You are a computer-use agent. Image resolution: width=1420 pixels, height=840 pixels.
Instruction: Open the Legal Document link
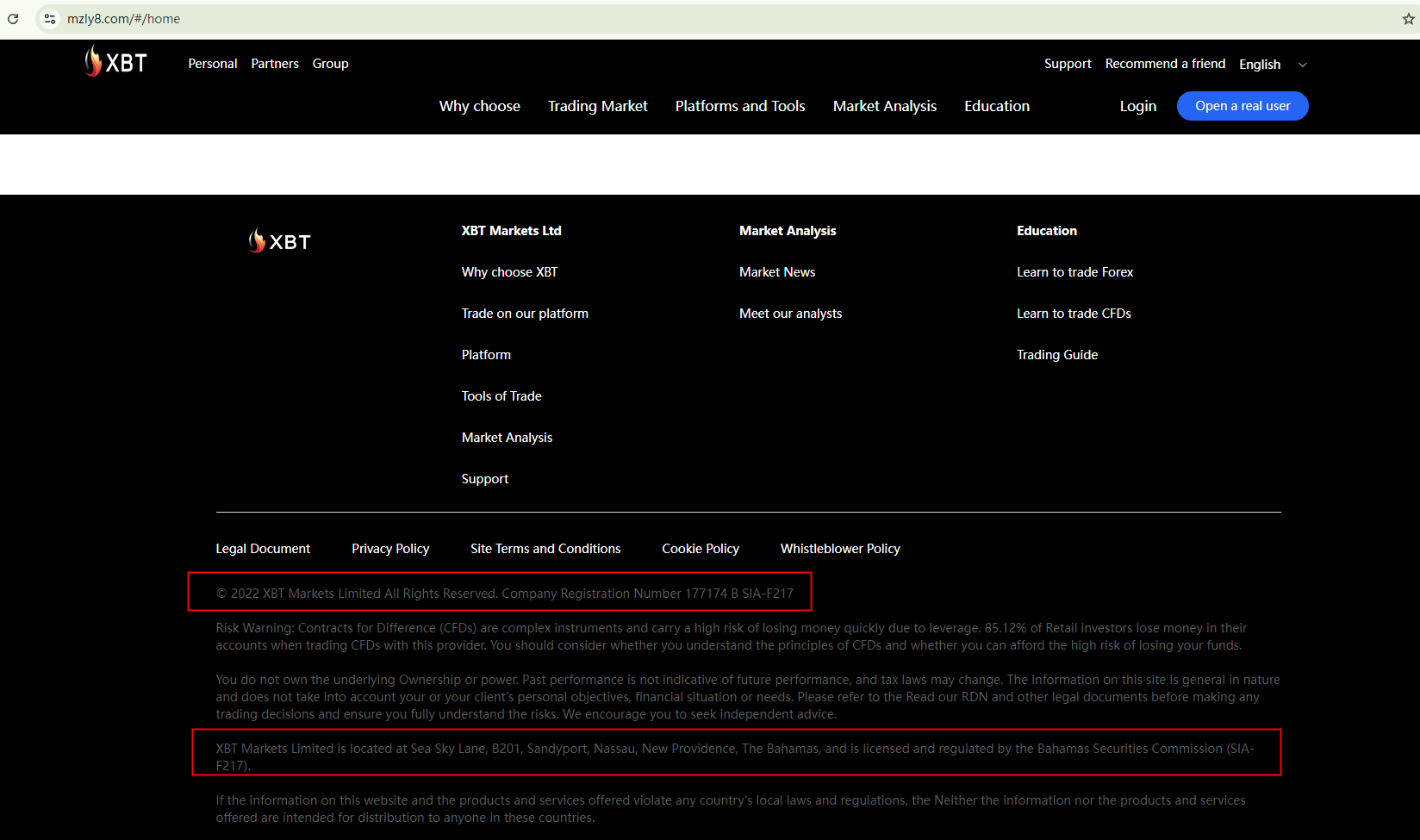pyautogui.click(x=263, y=549)
